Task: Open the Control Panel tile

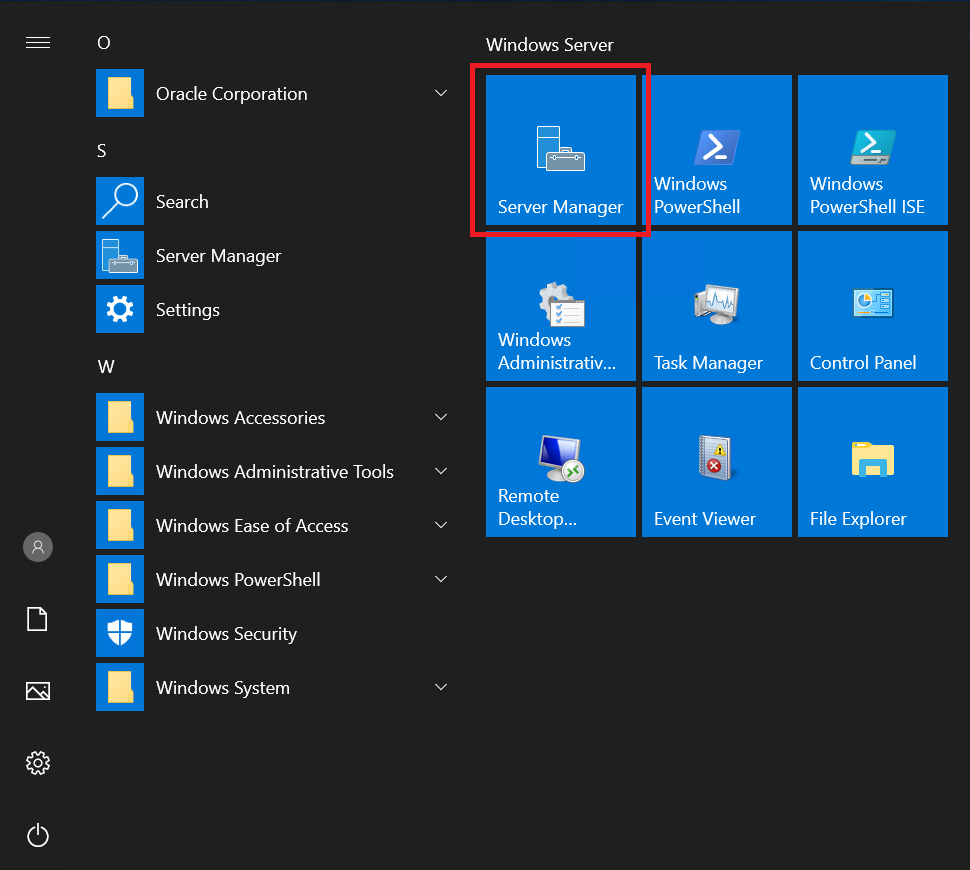Action: point(872,306)
